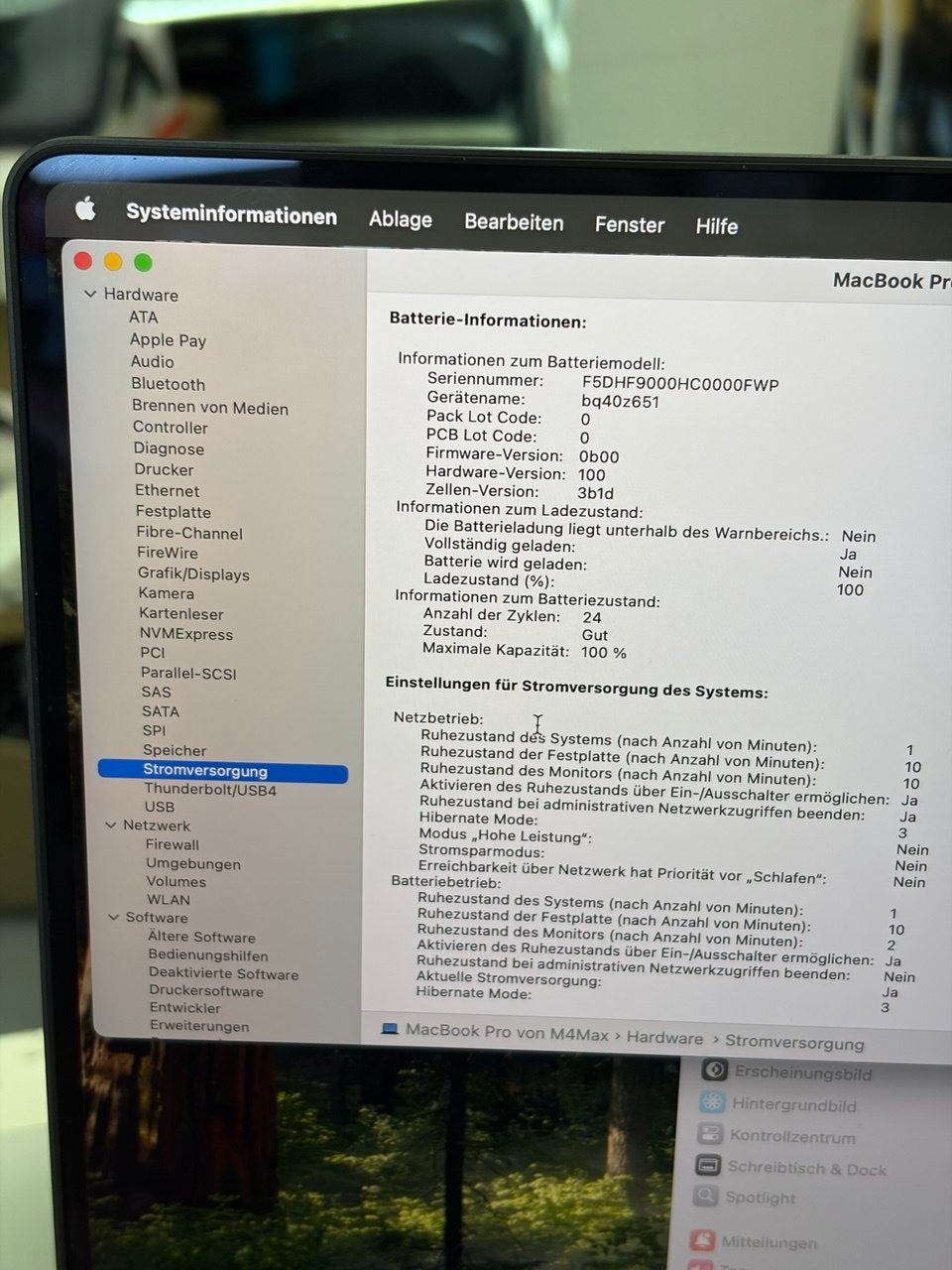Image resolution: width=952 pixels, height=1270 pixels.
Task: Select SPI in sidebar
Action: click(x=154, y=730)
